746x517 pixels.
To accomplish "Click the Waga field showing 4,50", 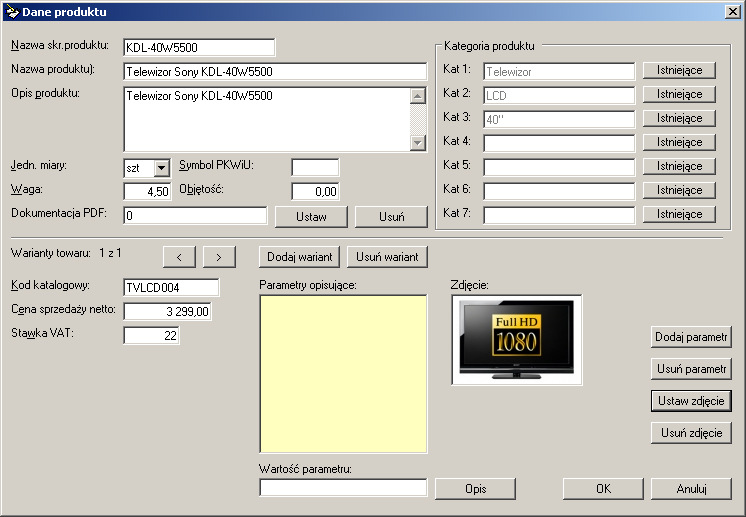I will (147, 192).
